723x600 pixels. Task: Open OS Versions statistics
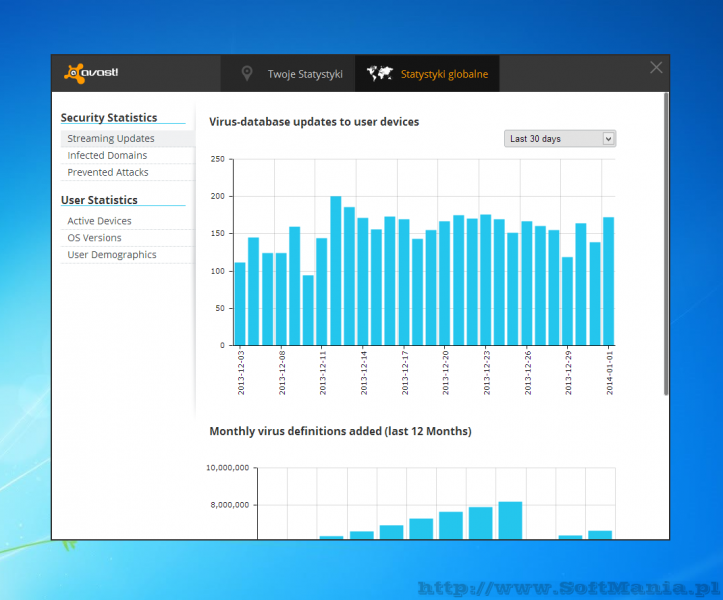[128, 238]
